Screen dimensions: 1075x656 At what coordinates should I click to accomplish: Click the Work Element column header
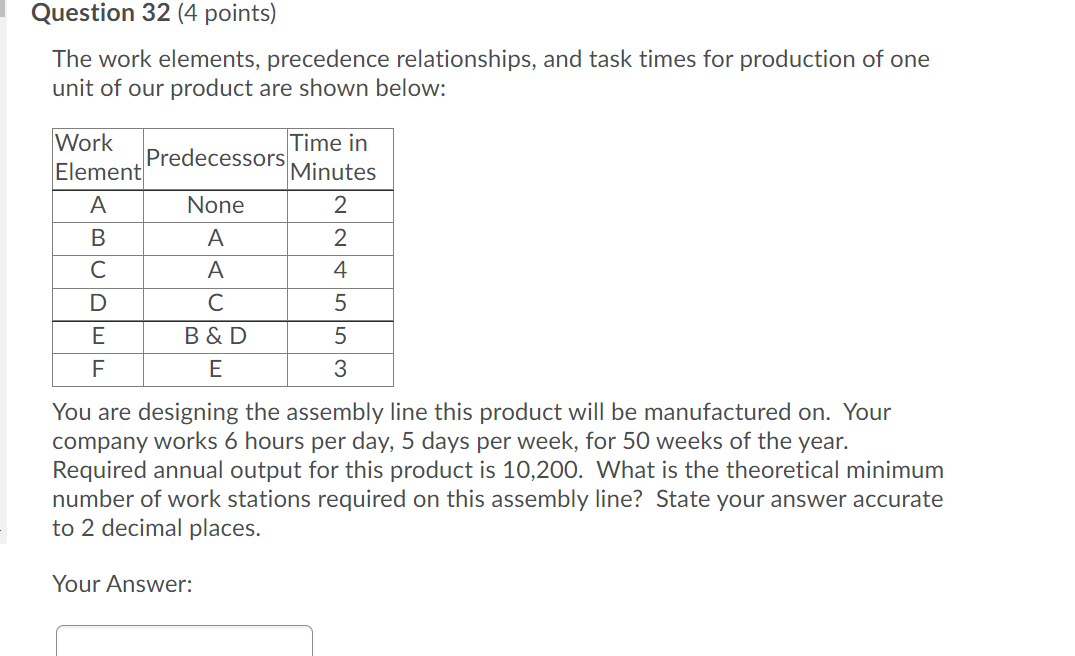tap(97, 157)
